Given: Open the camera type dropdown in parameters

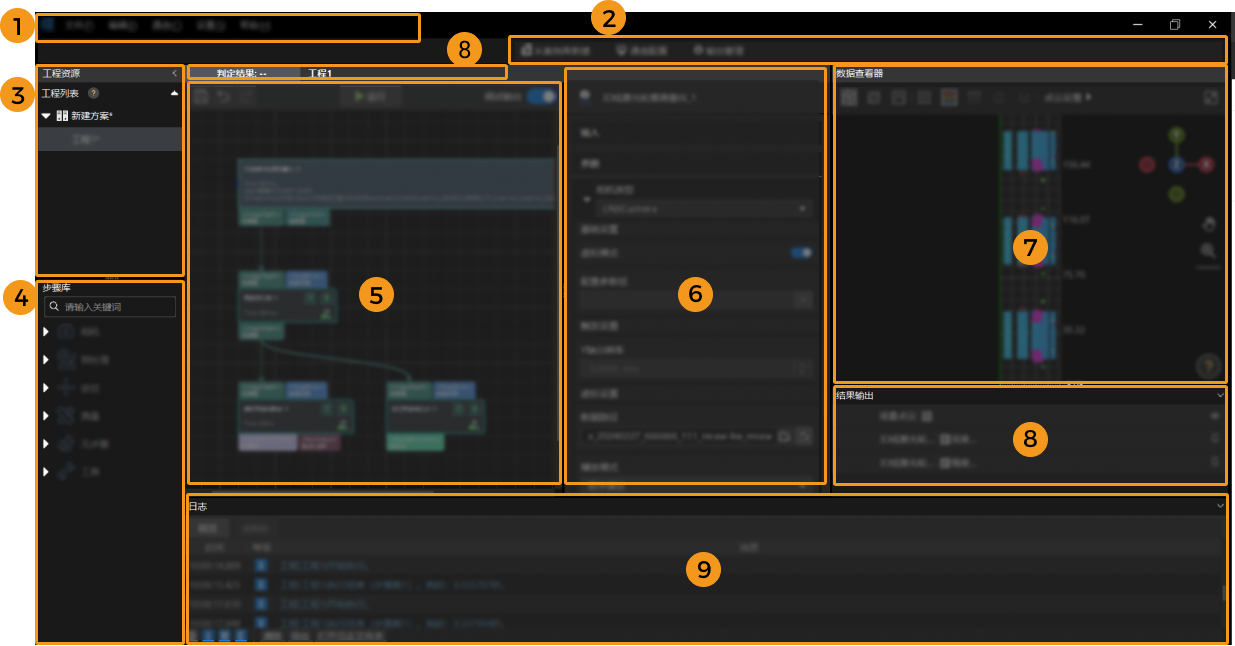Looking at the screenshot, I should click(x=803, y=208).
